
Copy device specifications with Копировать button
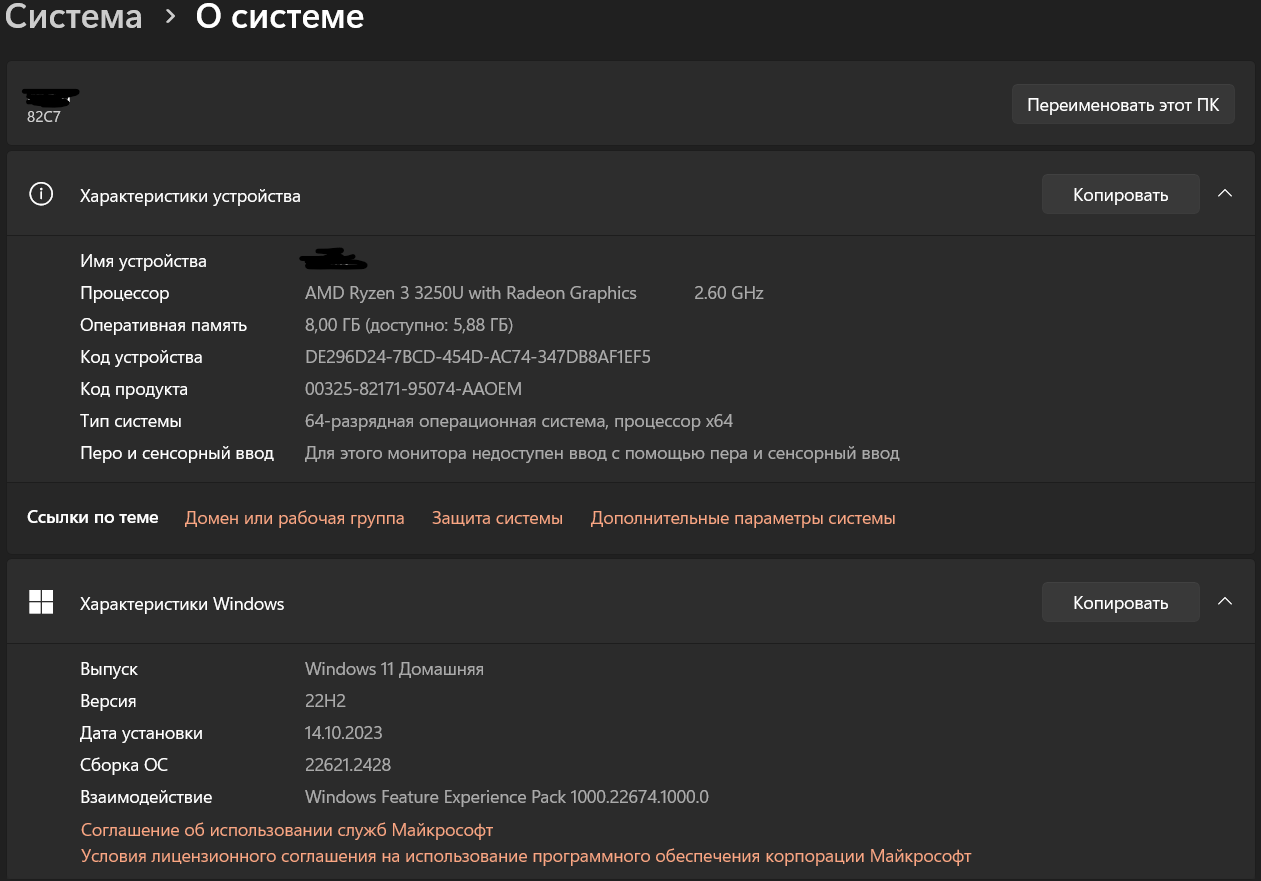click(1120, 194)
